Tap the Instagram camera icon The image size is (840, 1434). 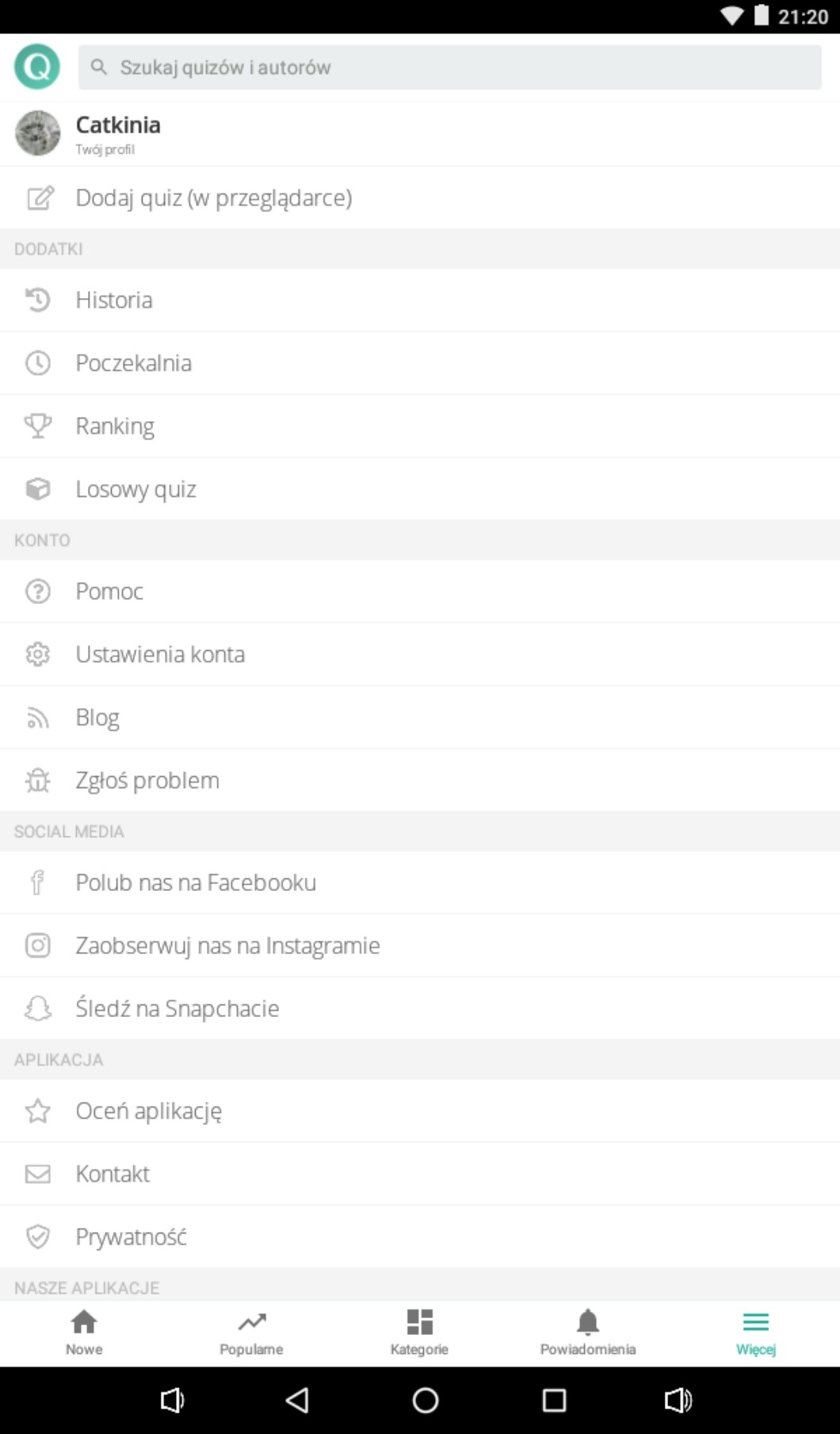pos(37,945)
